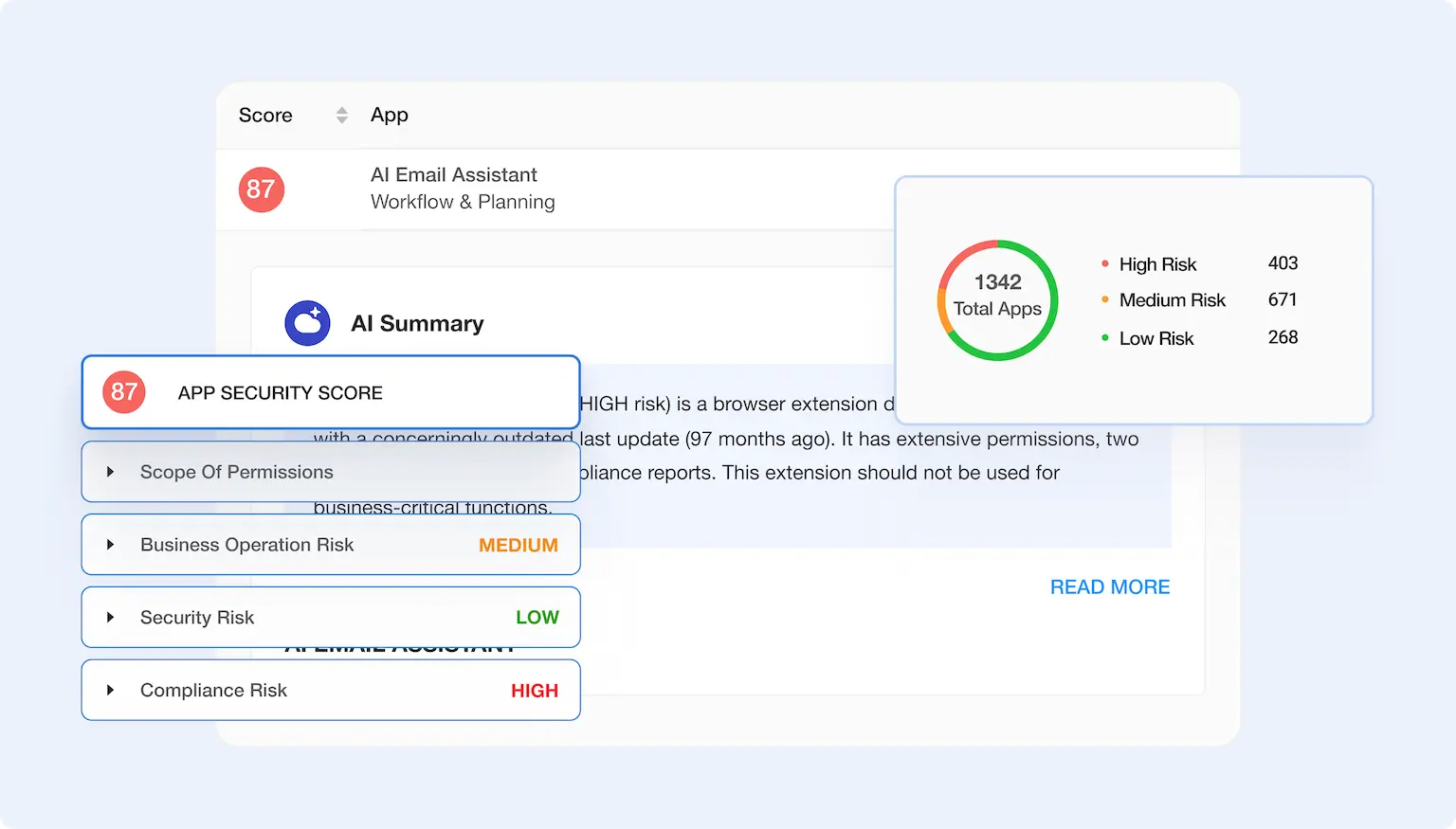Select the App column header
Image resolution: width=1456 pixels, height=829 pixels.
pos(389,115)
